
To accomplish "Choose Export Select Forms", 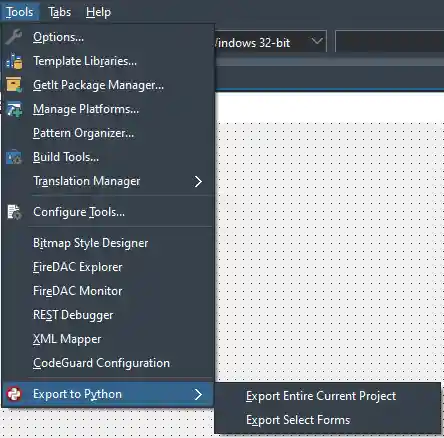I will 327,420.
